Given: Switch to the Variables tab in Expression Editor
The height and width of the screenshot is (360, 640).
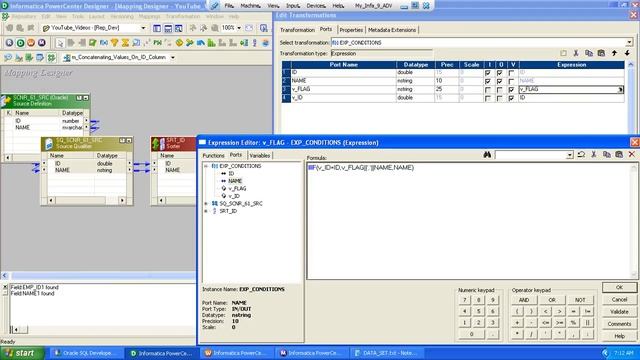Looking at the screenshot, I should tap(260, 156).
